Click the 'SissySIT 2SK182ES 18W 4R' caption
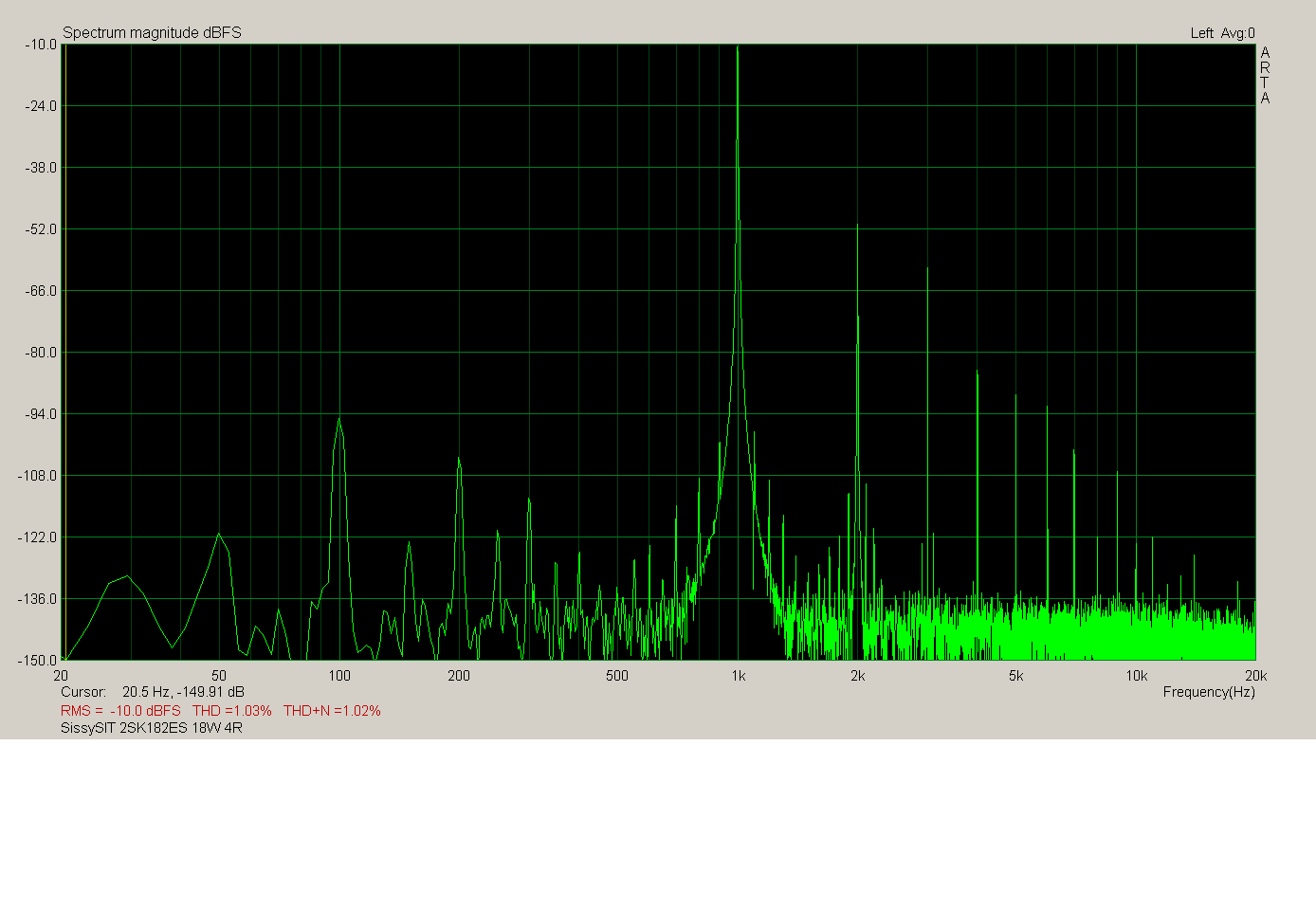This screenshot has width=1316, height=910. click(152, 728)
